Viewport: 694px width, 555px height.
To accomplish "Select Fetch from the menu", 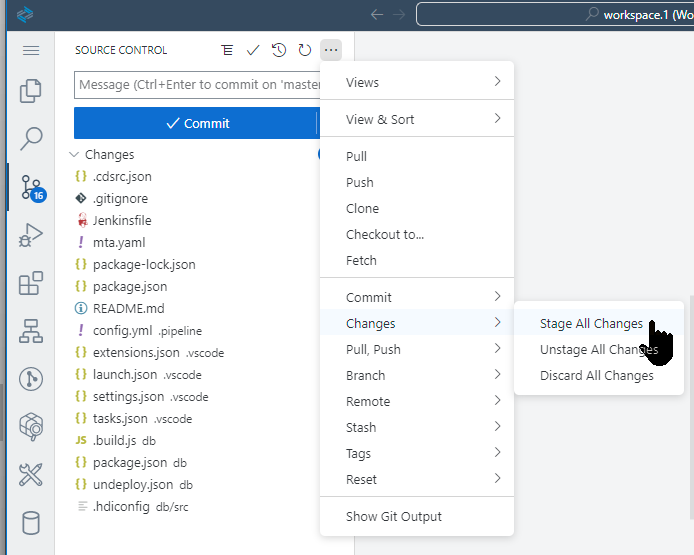I will click(417, 261).
